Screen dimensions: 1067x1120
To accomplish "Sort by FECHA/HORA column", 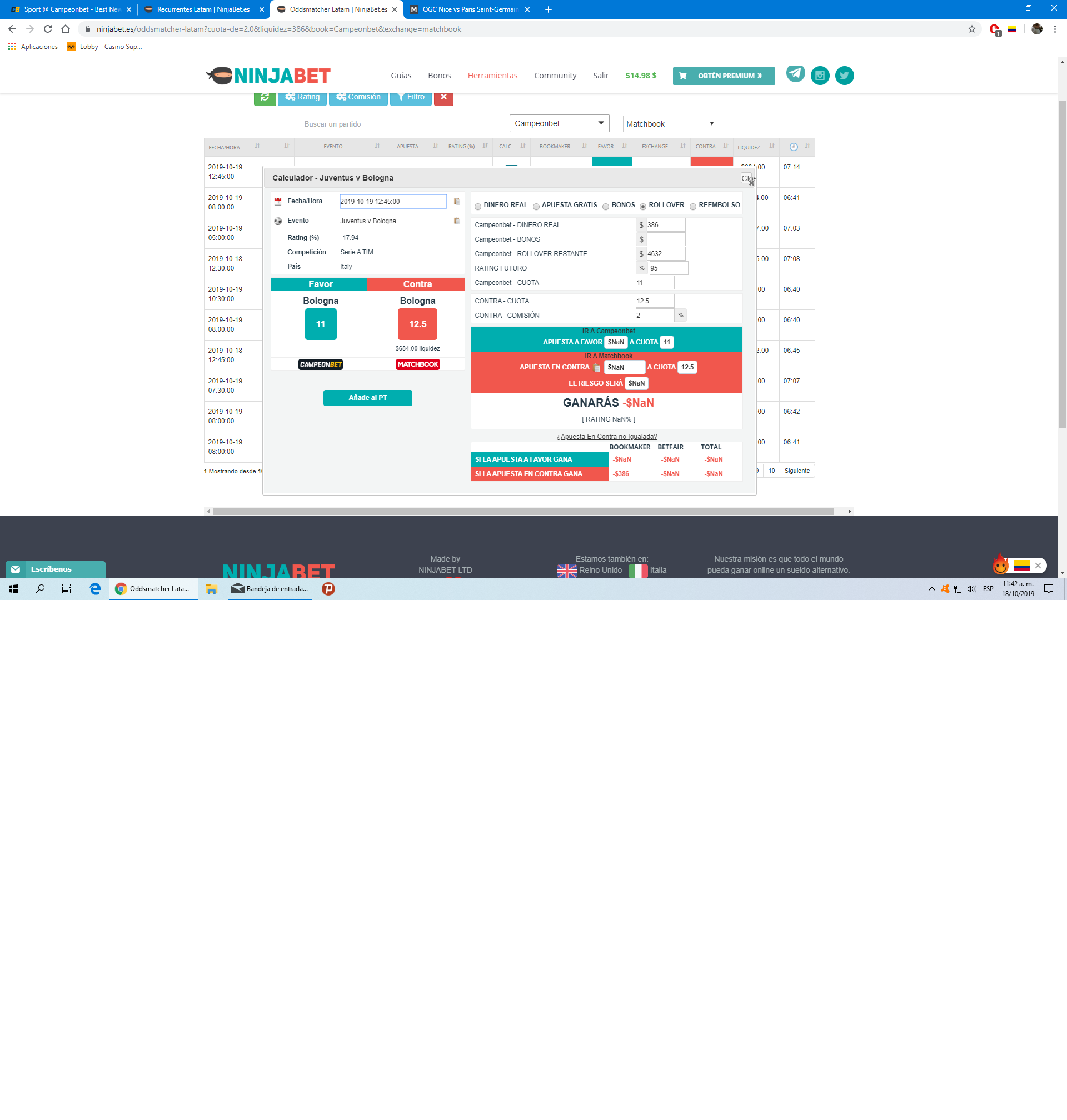I will (234, 147).
